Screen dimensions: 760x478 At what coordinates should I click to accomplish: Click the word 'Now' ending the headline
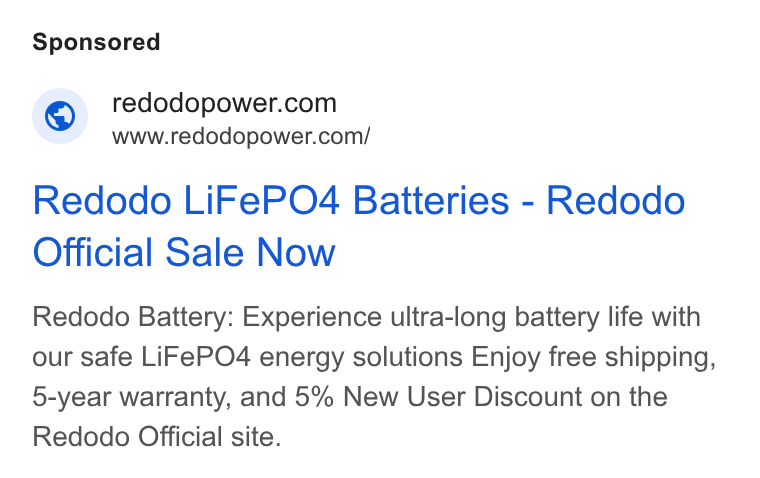pyautogui.click(x=296, y=252)
